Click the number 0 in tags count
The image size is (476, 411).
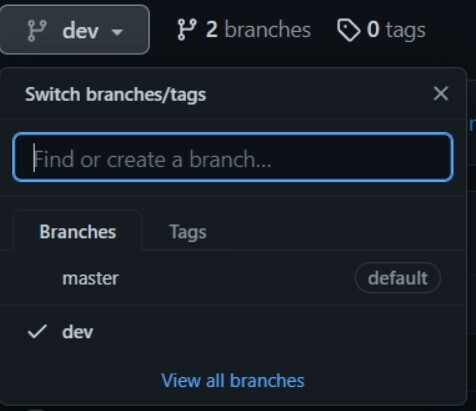click(x=373, y=29)
